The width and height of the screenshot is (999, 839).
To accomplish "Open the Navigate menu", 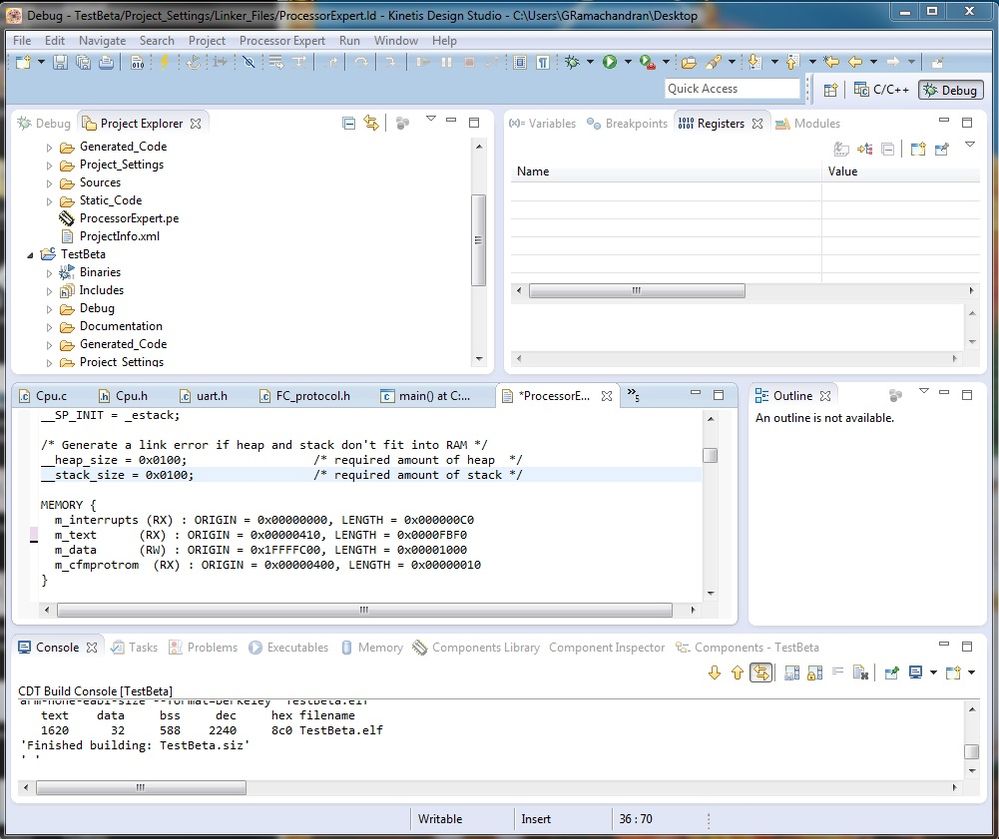I will (102, 40).
